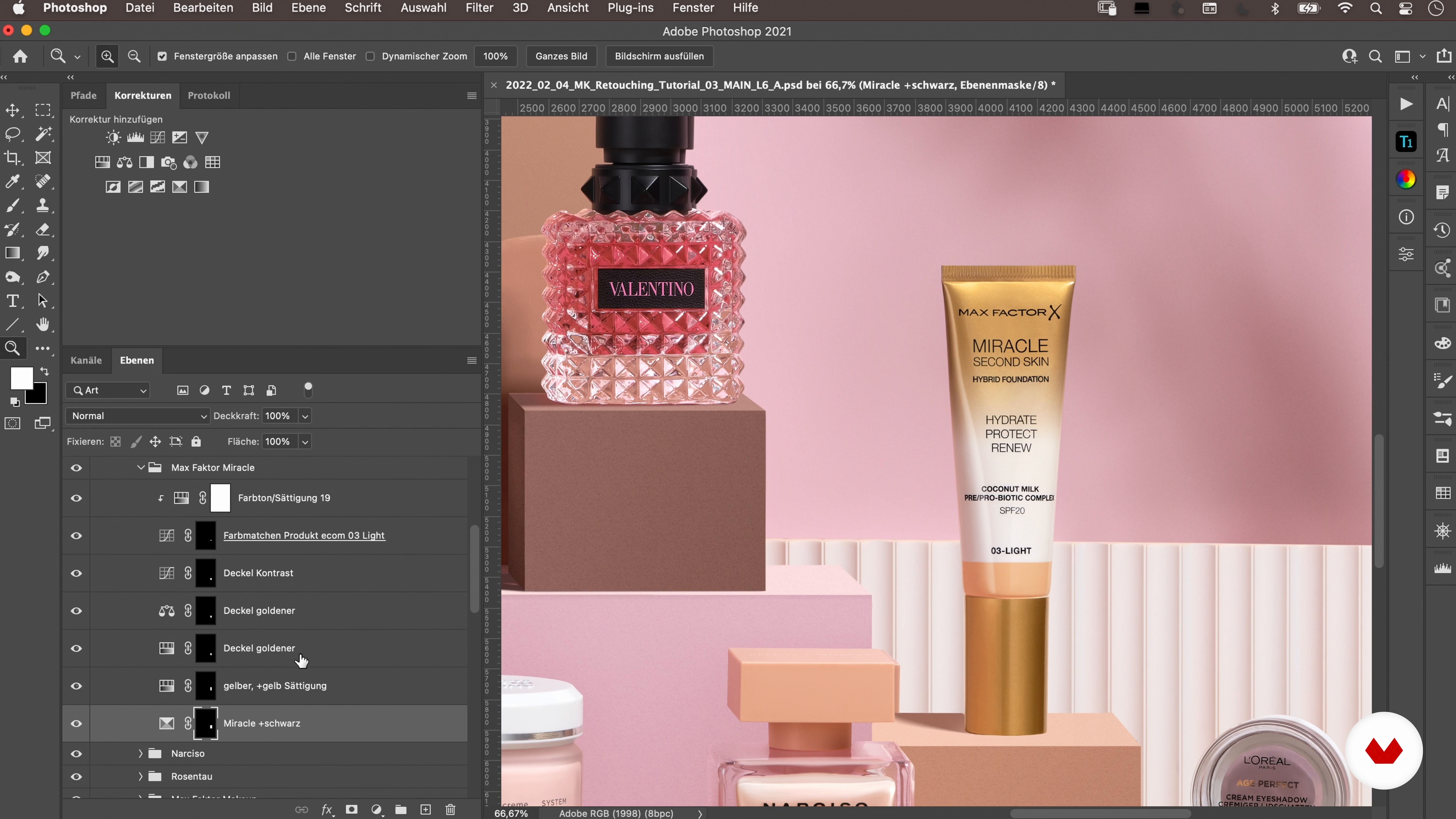Add a Brightness/Contrast adjustment
Screen dimensions: 1456x819
(113, 137)
